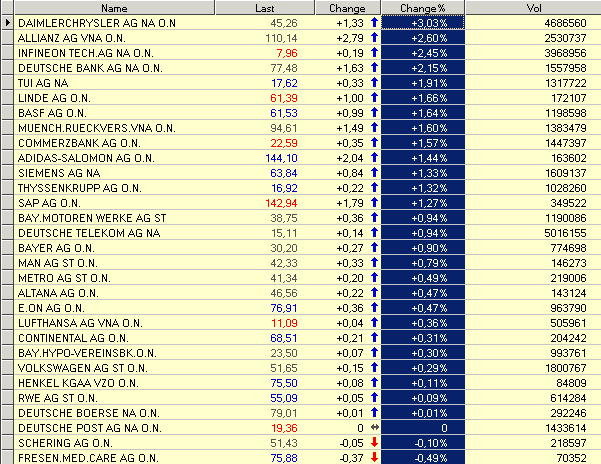
Task: Sort by the Name column header
Action: coord(114,8)
